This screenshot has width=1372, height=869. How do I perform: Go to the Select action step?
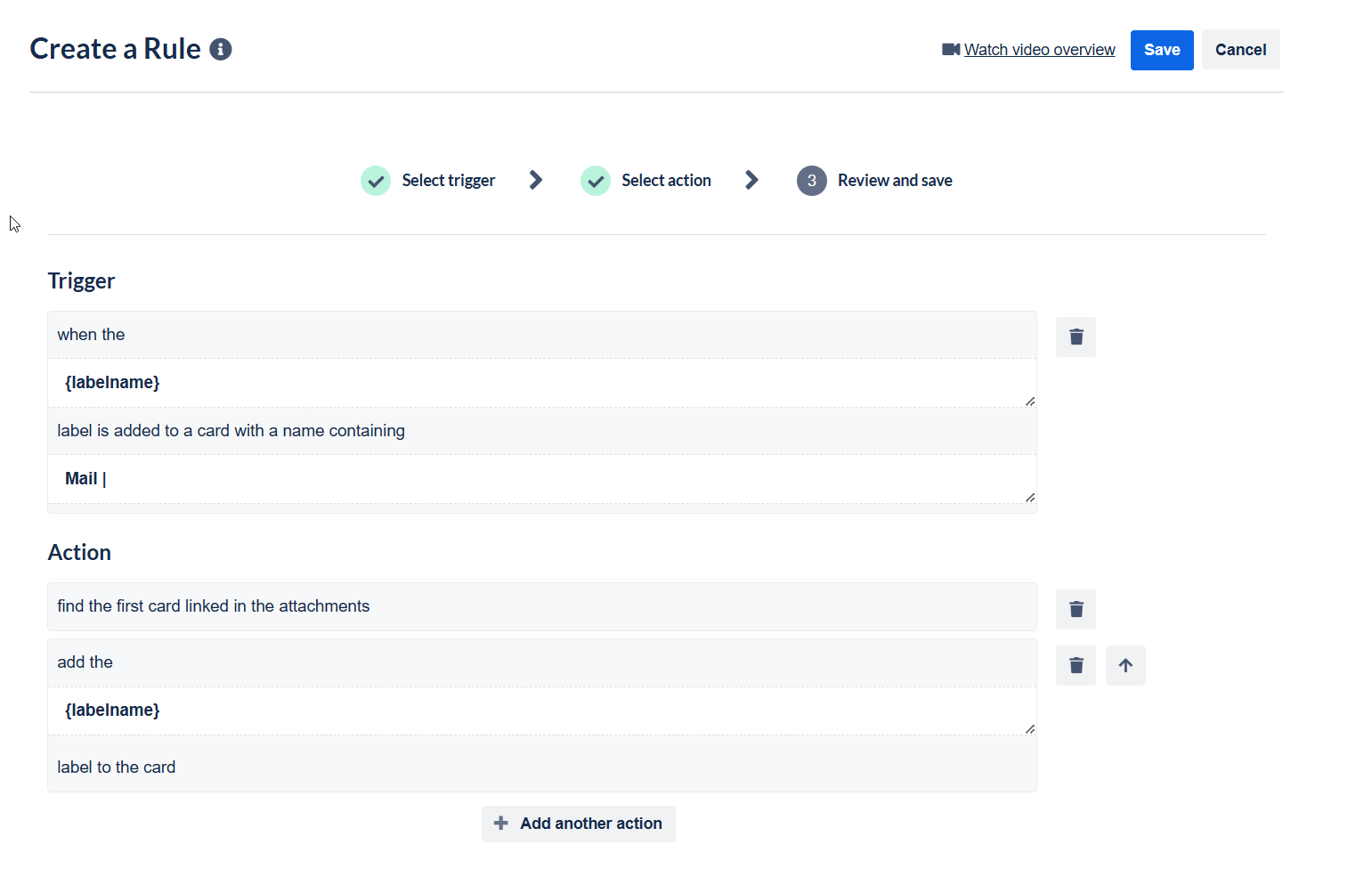point(666,181)
